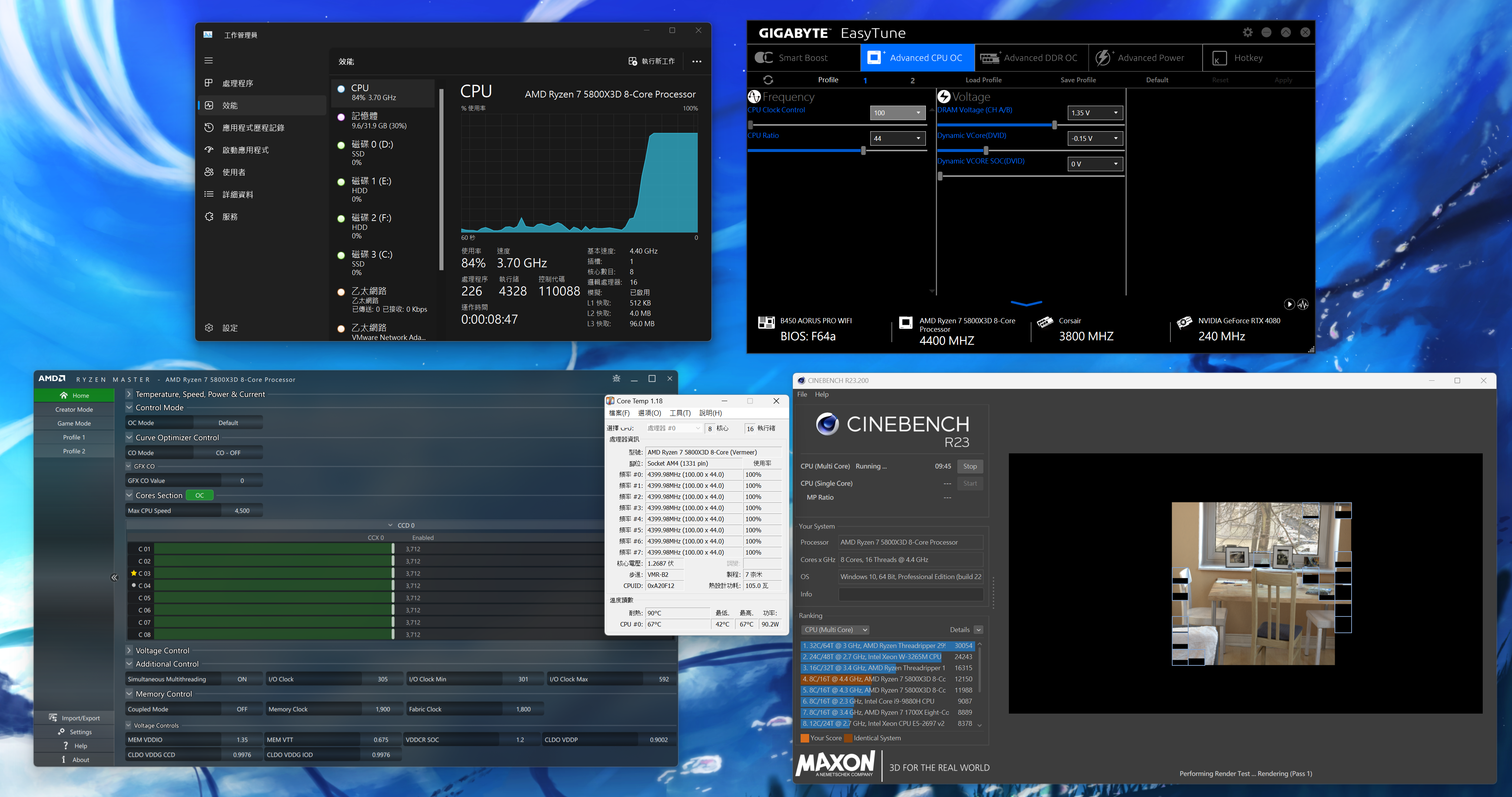Open DRAM Voltage 1.35 V dropdown
This screenshot has height=797, width=1512.
(1095, 113)
